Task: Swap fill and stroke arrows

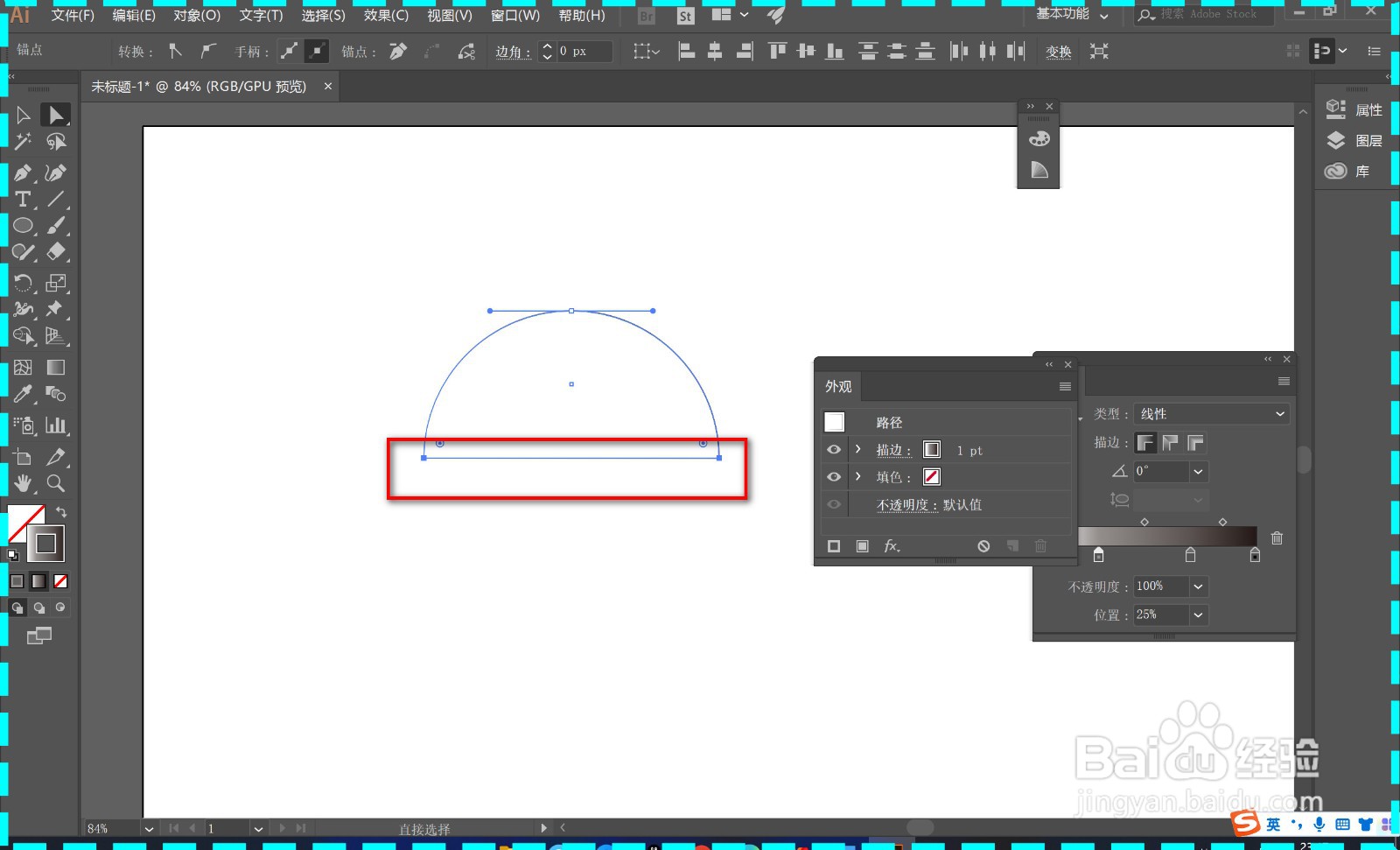Action: tap(61, 512)
